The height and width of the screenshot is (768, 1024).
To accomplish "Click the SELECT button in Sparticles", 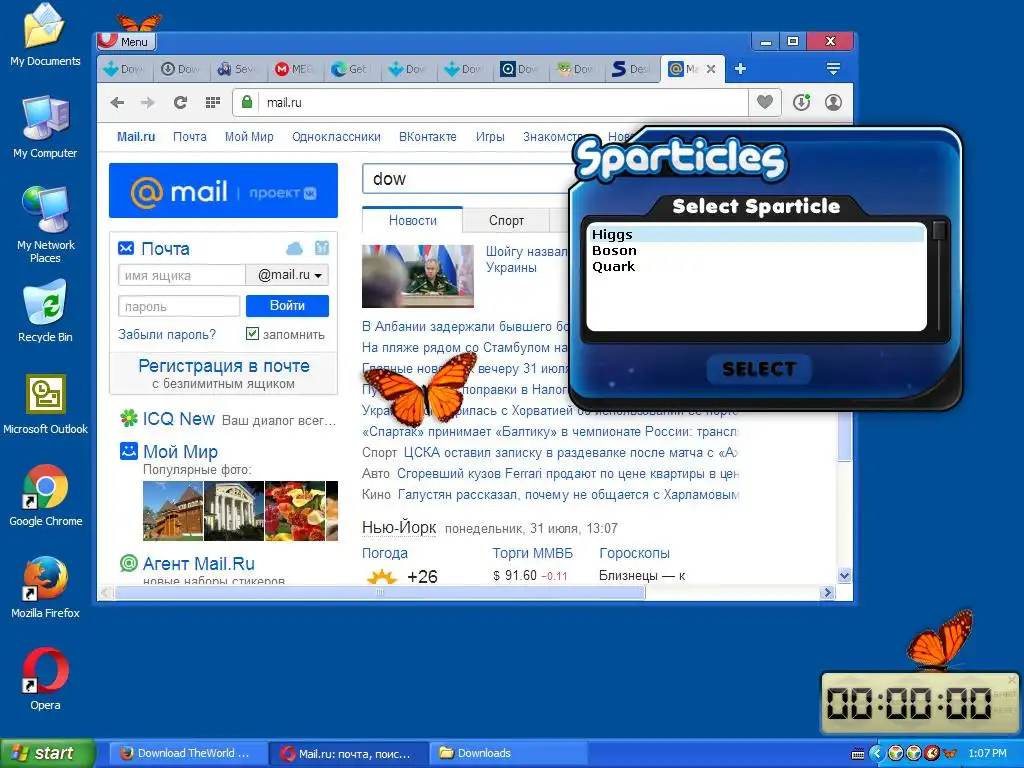I will coord(759,369).
